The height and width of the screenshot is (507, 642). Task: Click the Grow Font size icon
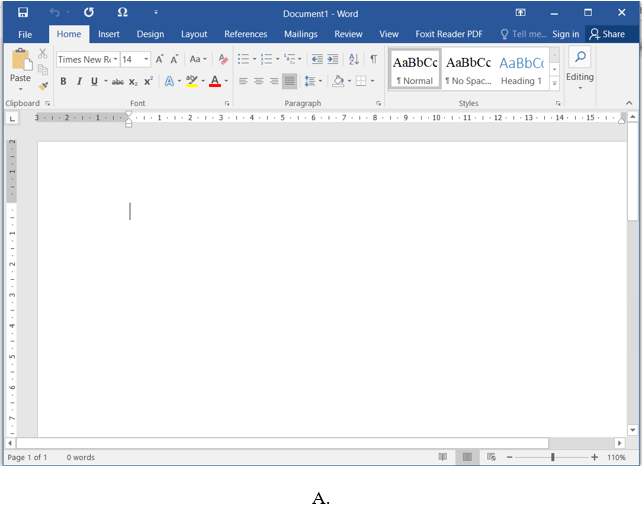pyautogui.click(x=159, y=60)
